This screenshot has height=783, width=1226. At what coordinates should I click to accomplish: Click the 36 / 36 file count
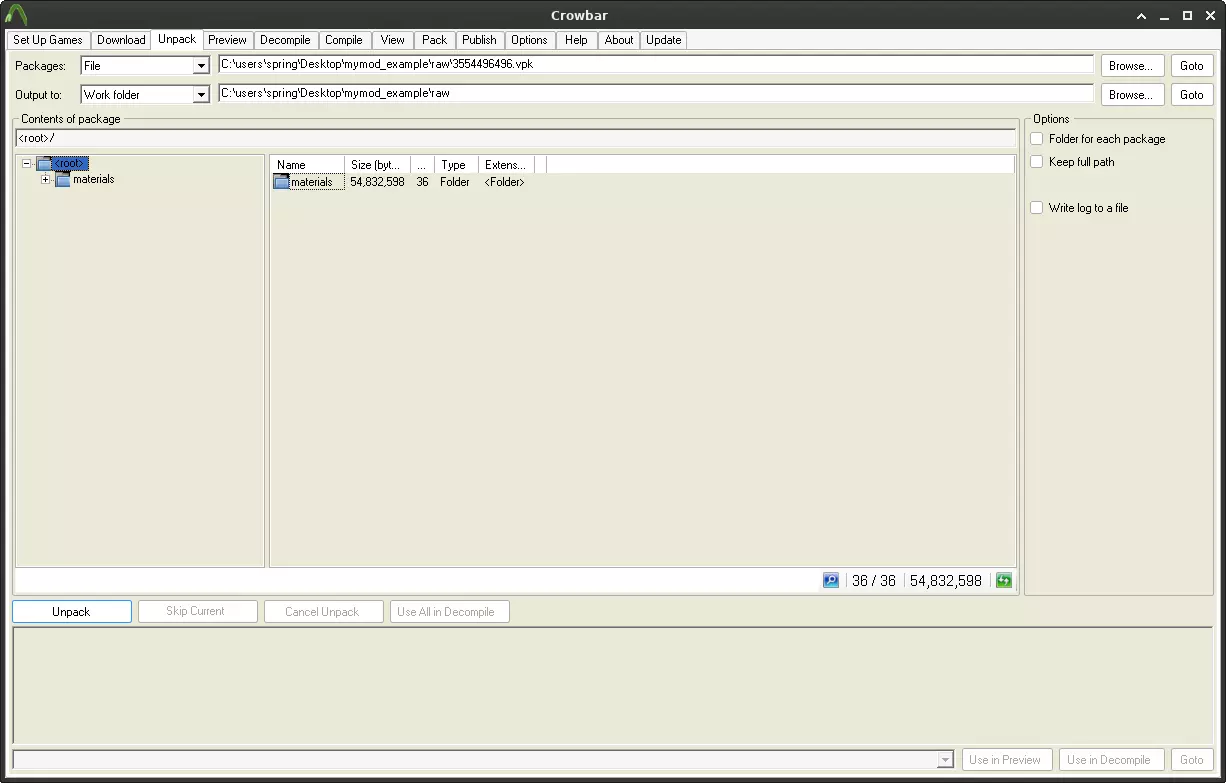pos(874,581)
